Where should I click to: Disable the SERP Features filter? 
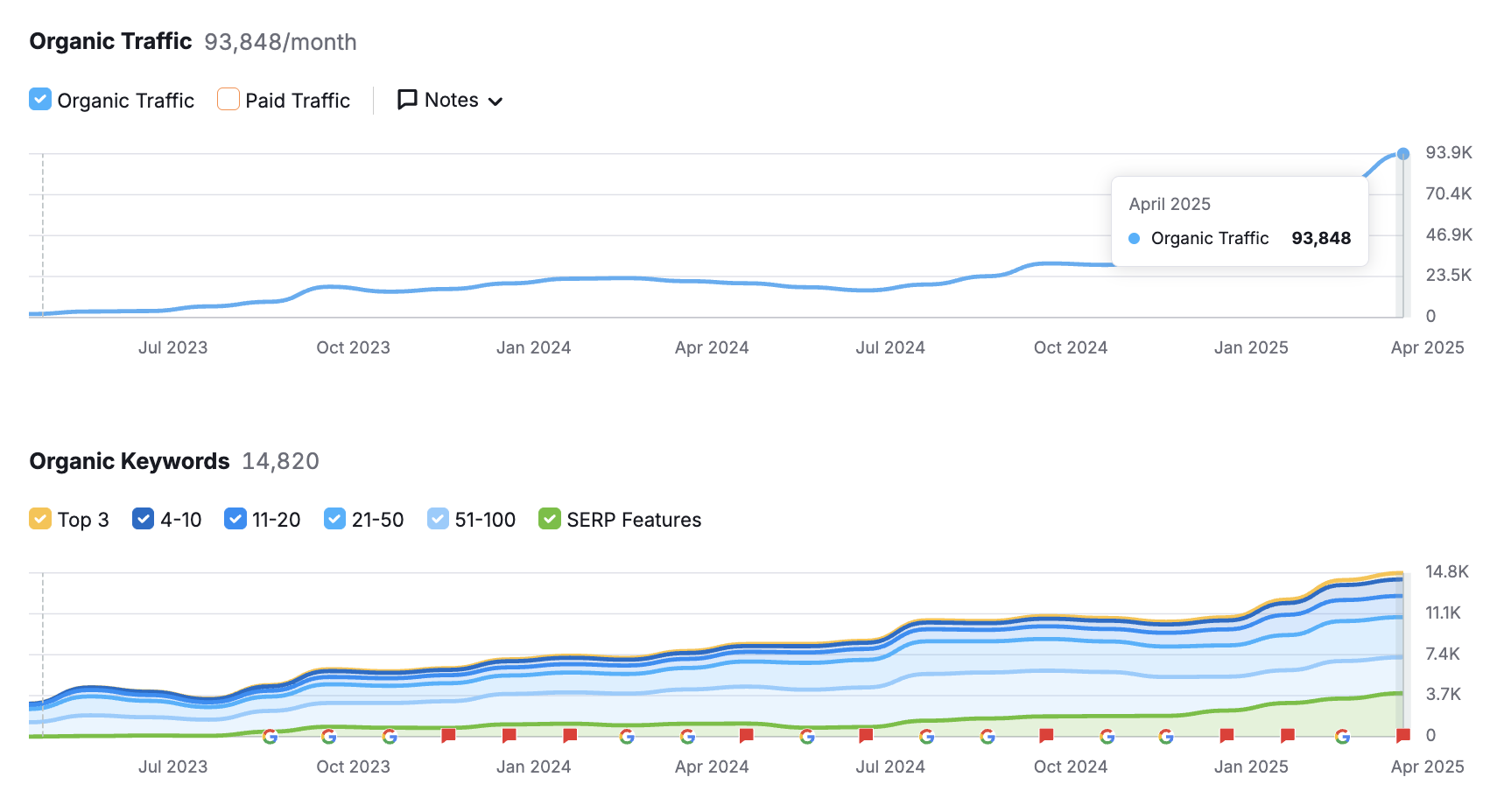[x=549, y=519]
